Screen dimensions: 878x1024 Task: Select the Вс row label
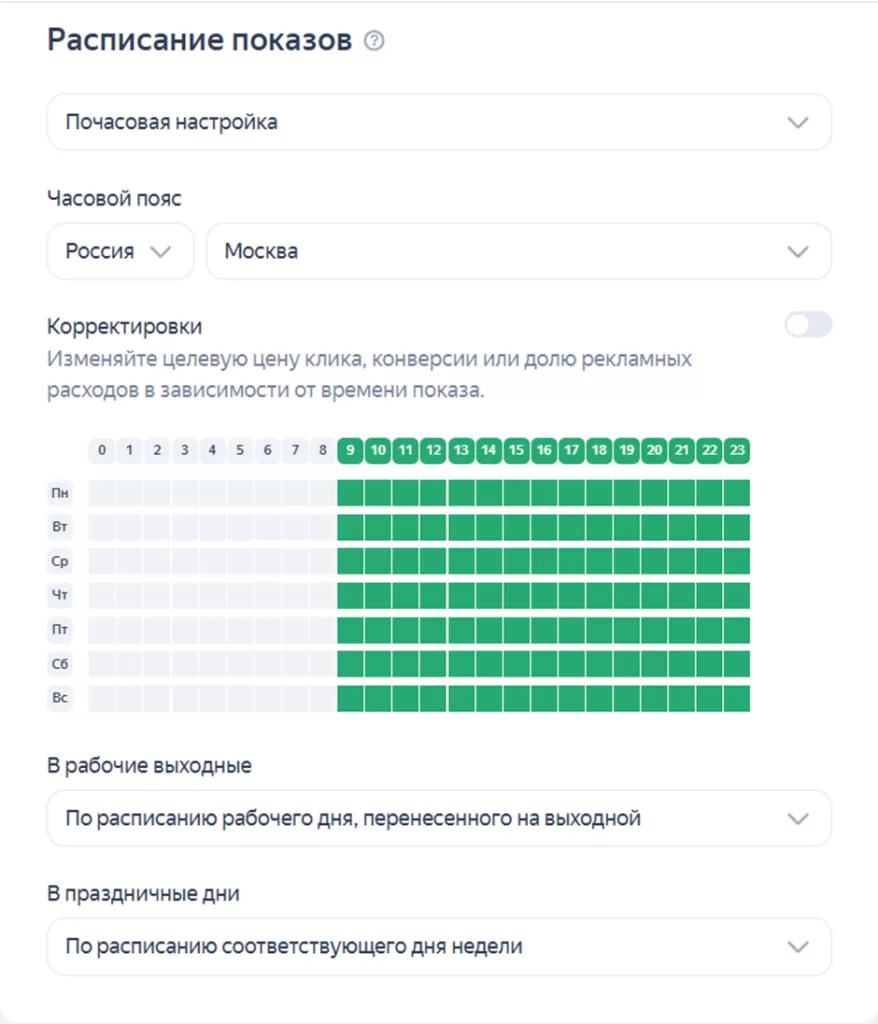click(x=60, y=698)
